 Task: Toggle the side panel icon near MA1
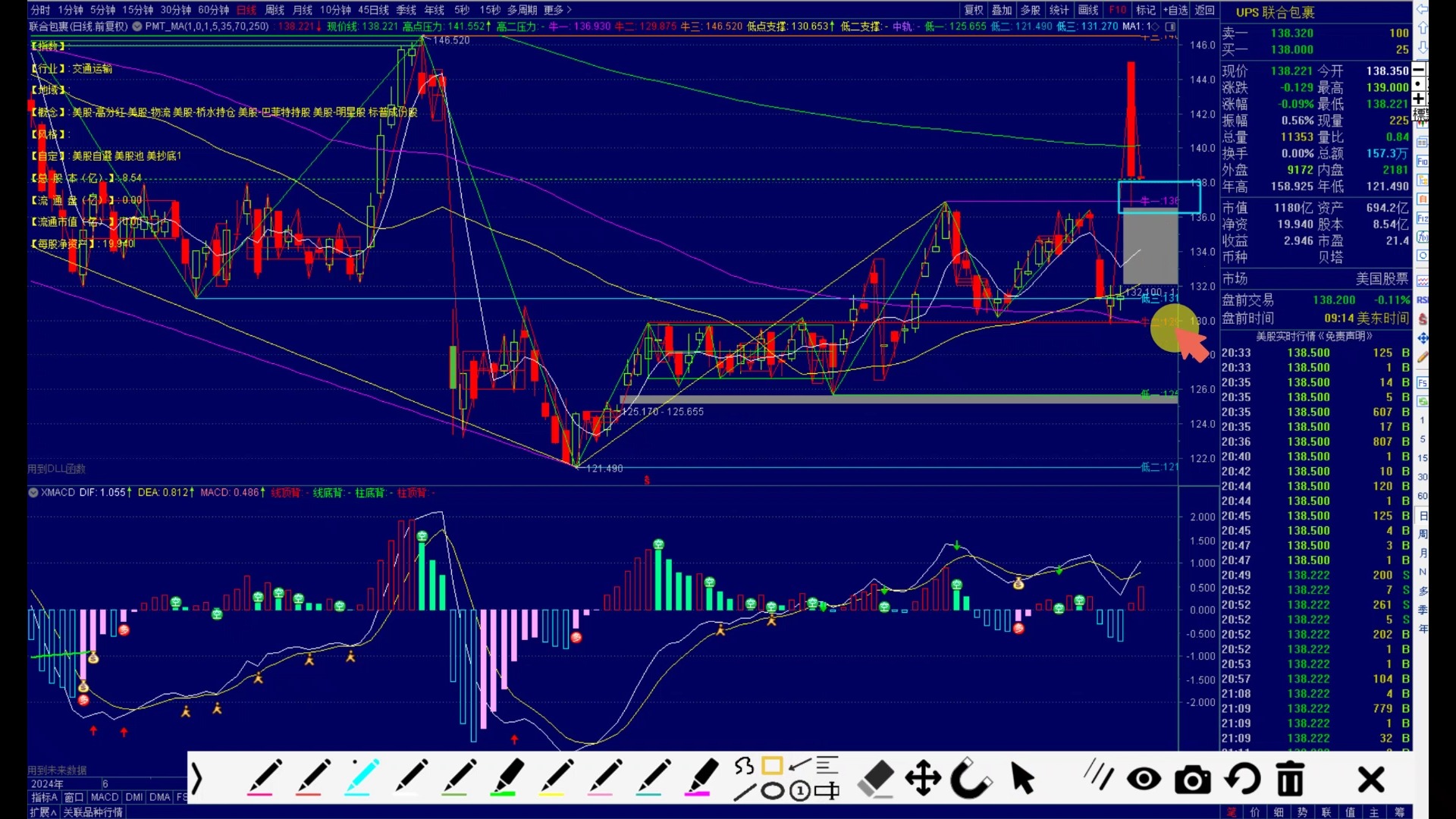pos(1171,26)
